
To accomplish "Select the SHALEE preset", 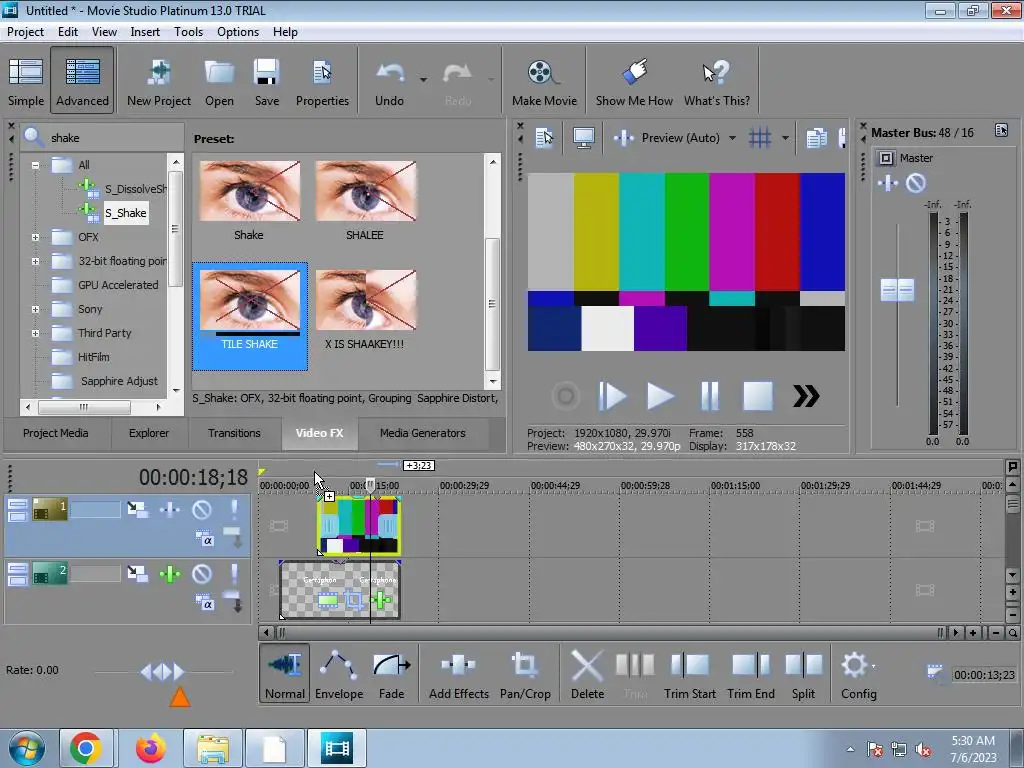I will pos(365,200).
